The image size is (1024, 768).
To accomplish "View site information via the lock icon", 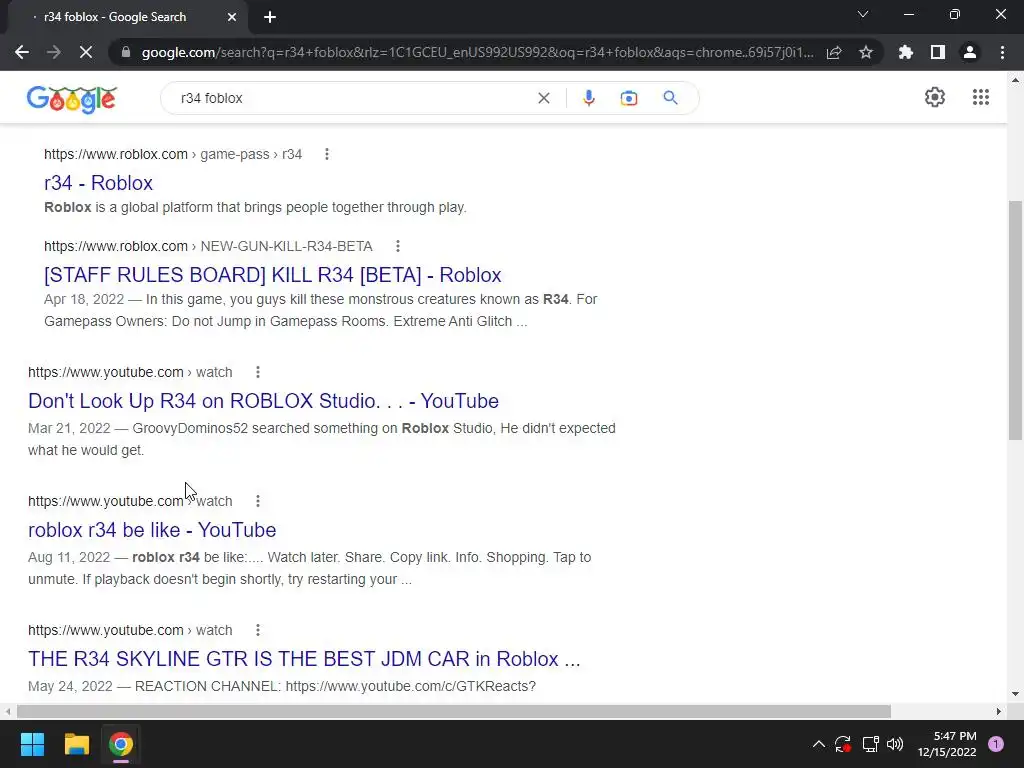I will [x=126, y=52].
